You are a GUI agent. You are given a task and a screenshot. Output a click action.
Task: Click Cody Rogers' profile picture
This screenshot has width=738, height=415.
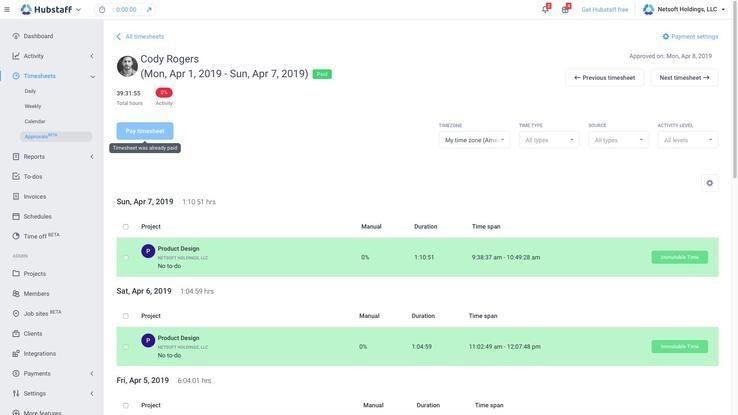(x=127, y=66)
